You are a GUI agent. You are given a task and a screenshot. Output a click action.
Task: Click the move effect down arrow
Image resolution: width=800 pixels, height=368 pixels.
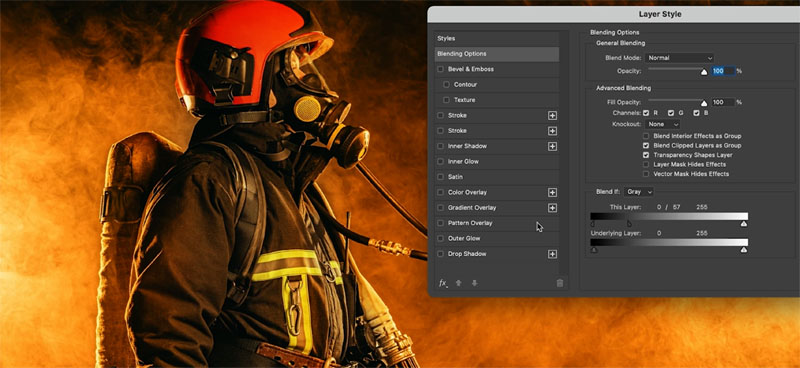pyautogui.click(x=474, y=283)
